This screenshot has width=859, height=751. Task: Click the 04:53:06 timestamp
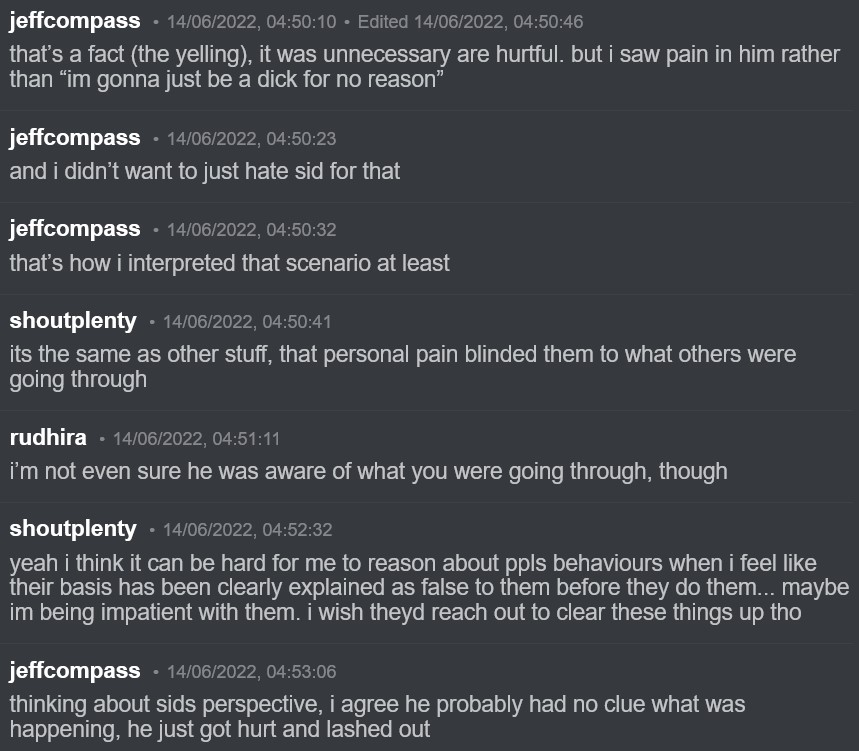(x=251, y=671)
